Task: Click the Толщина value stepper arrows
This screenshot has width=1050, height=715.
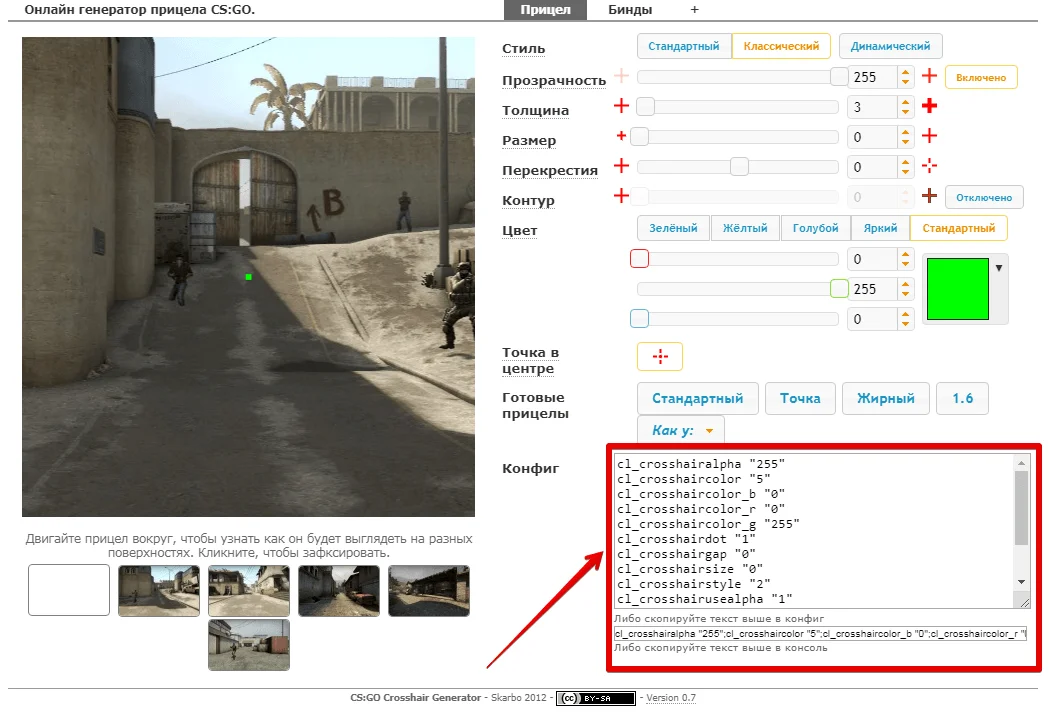Action: (905, 107)
